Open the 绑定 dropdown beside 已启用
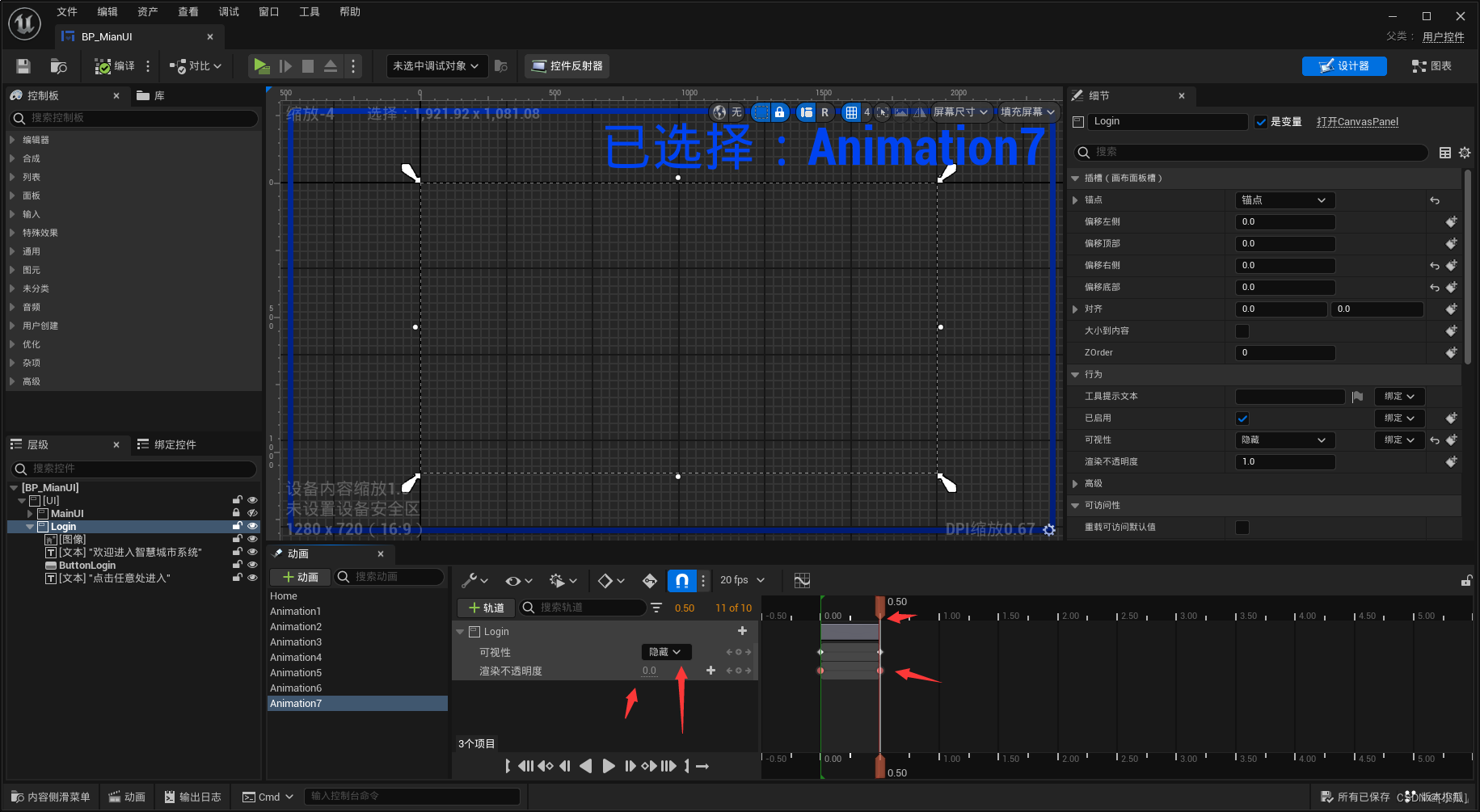This screenshot has width=1480, height=812. point(1399,419)
